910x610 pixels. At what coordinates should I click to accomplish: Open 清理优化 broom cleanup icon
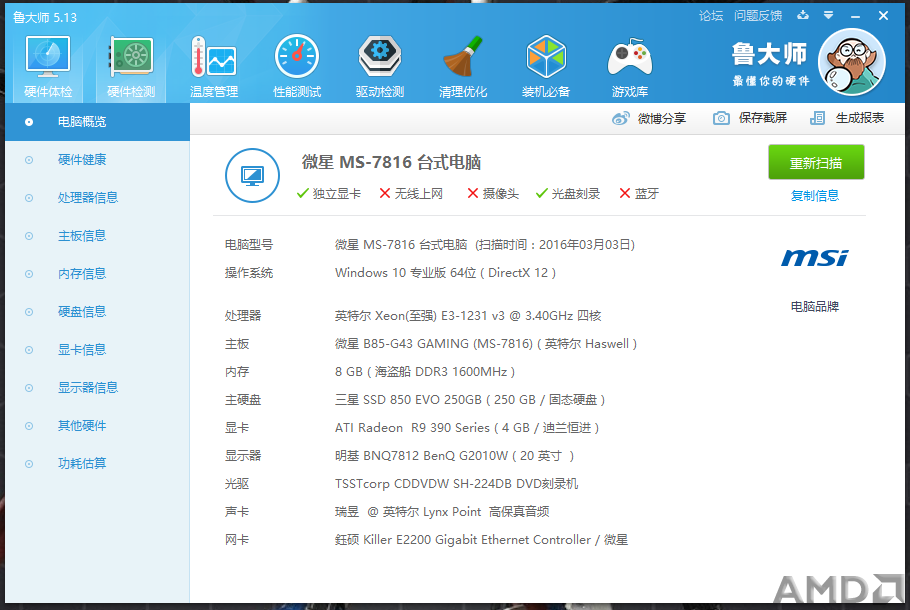[463, 66]
